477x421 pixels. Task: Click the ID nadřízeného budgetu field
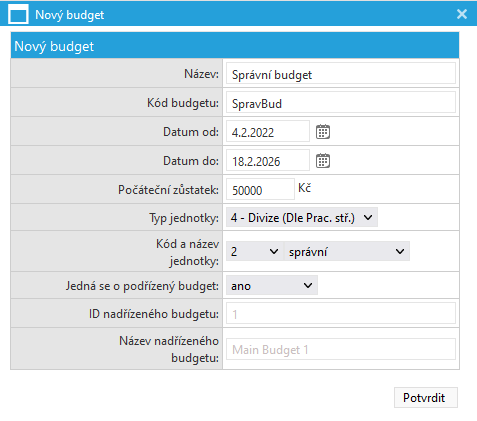click(x=341, y=313)
